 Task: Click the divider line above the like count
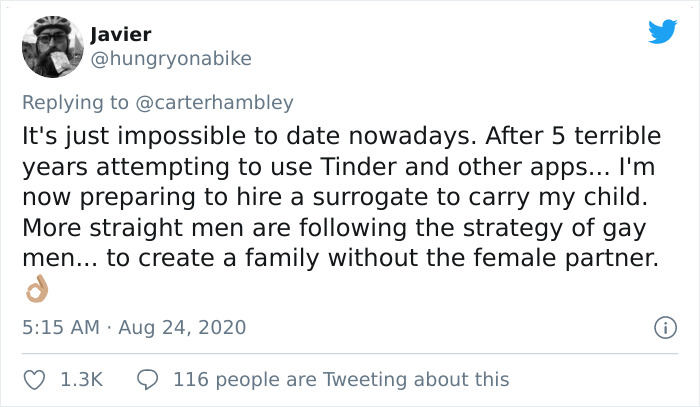tap(350, 354)
